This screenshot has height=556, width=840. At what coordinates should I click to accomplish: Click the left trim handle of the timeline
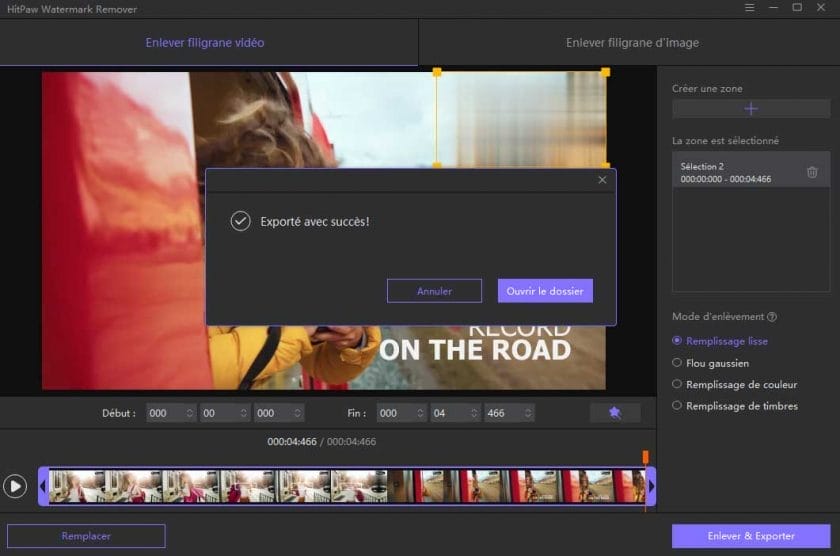(x=43, y=486)
